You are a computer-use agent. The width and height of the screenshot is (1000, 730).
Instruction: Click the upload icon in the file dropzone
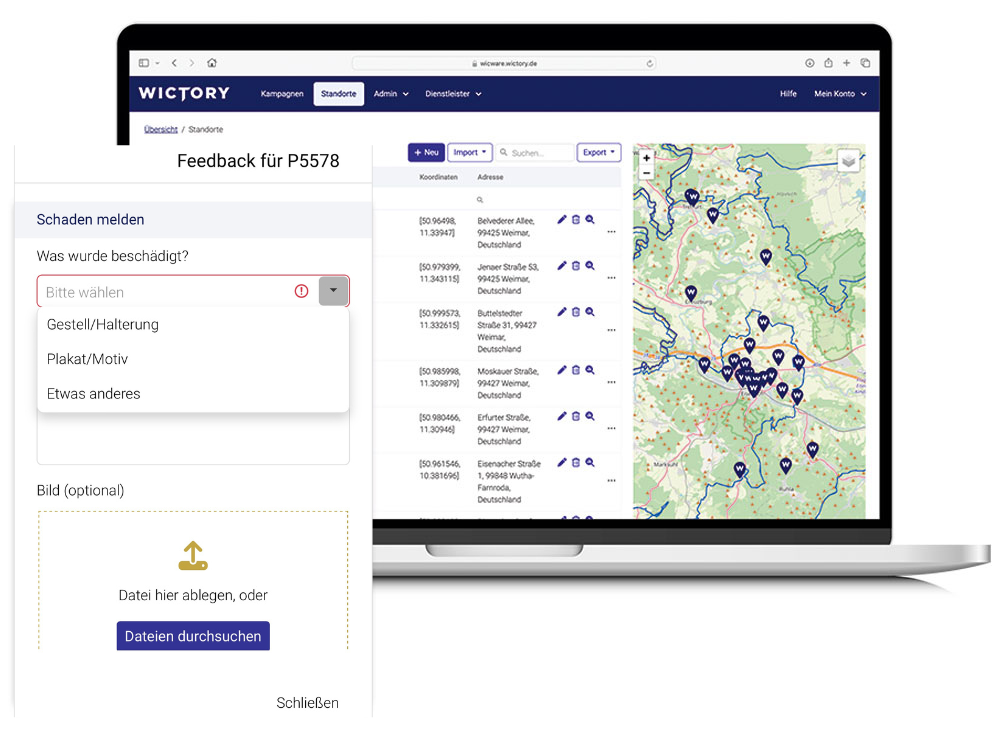pyautogui.click(x=193, y=556)
